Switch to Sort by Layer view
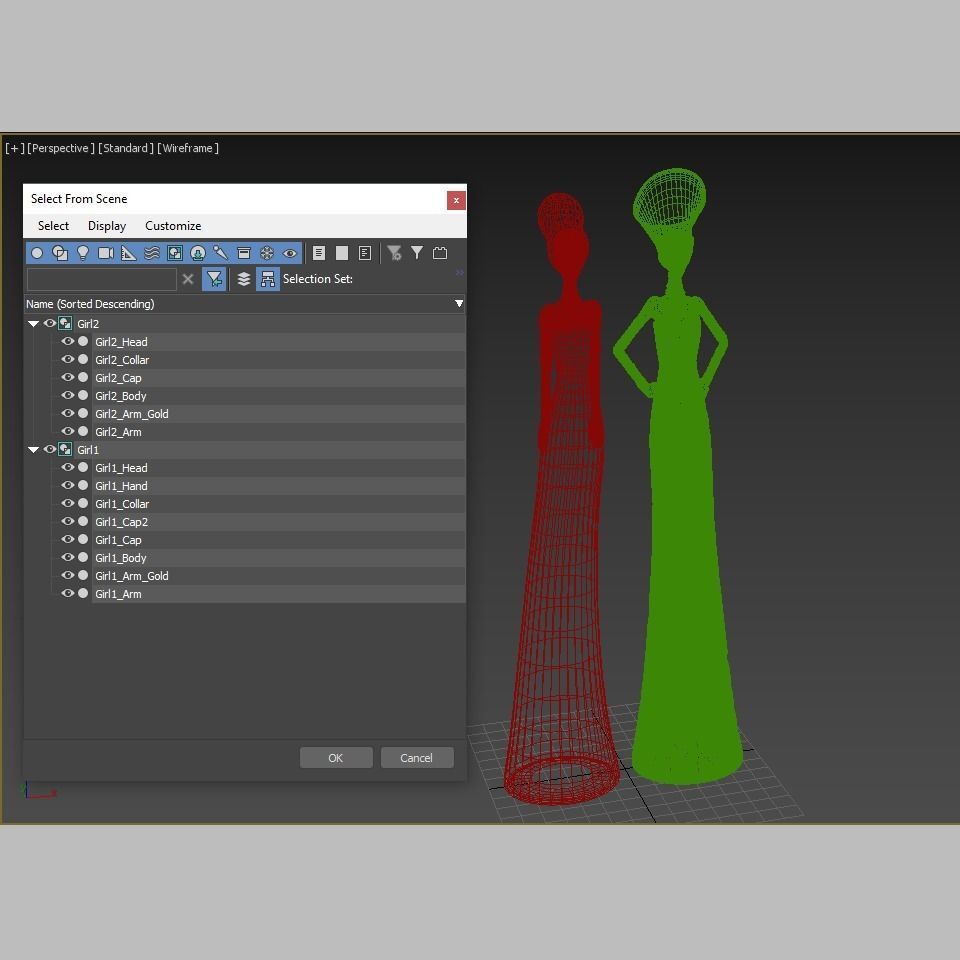The width and height of the screenshot is (960, 960). tap(244, 279)
